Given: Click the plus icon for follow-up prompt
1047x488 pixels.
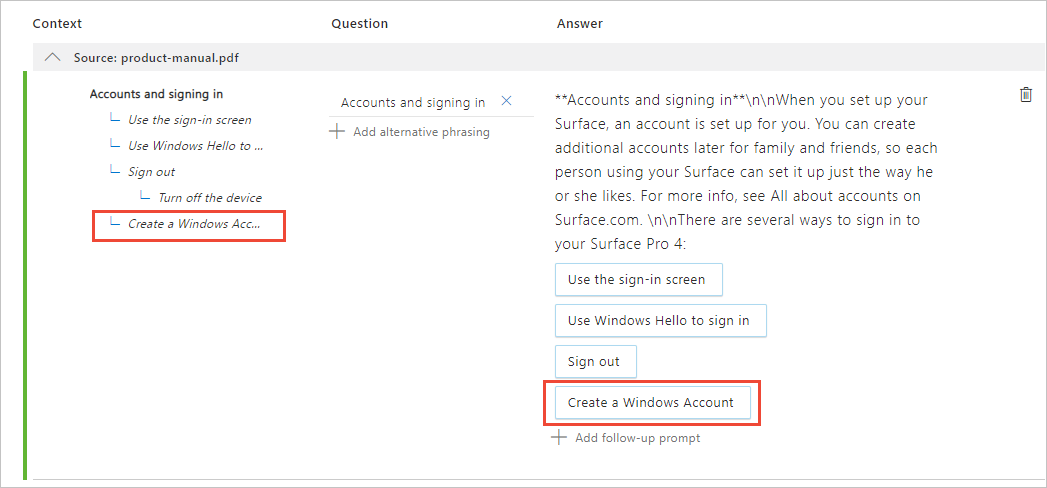Looking at the screenshot, I should 559,438.
